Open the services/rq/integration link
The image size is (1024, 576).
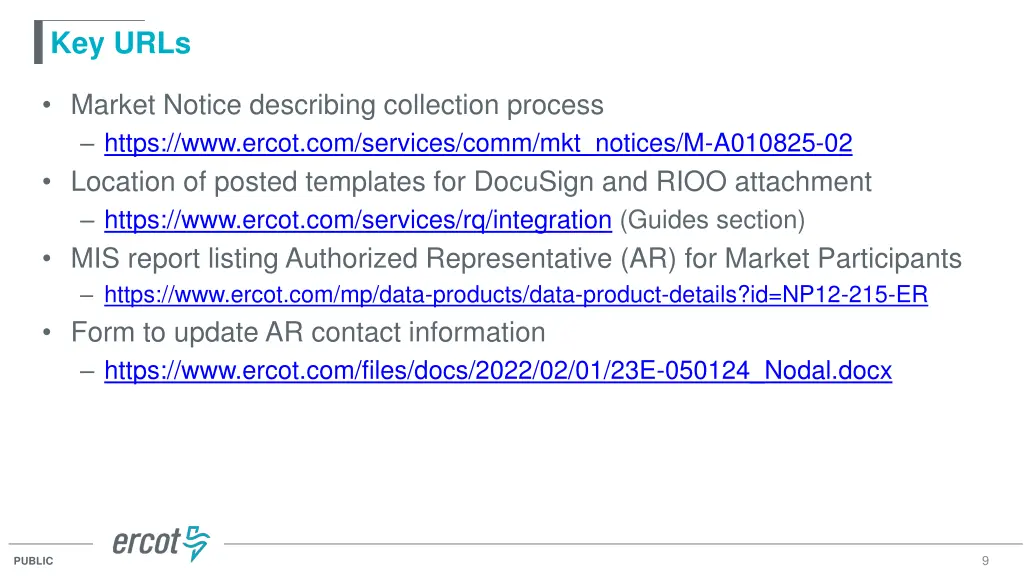coord(358,220)
